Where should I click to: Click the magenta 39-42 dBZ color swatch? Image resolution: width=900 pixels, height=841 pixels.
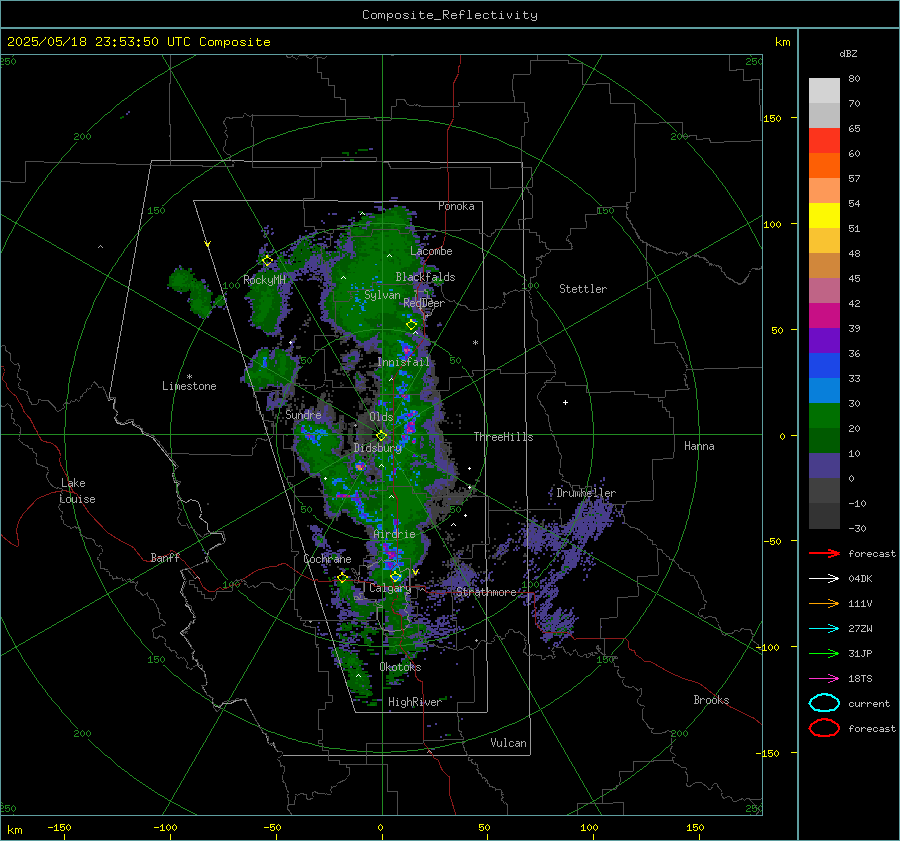pyautogui.click(x=824, y=316)
